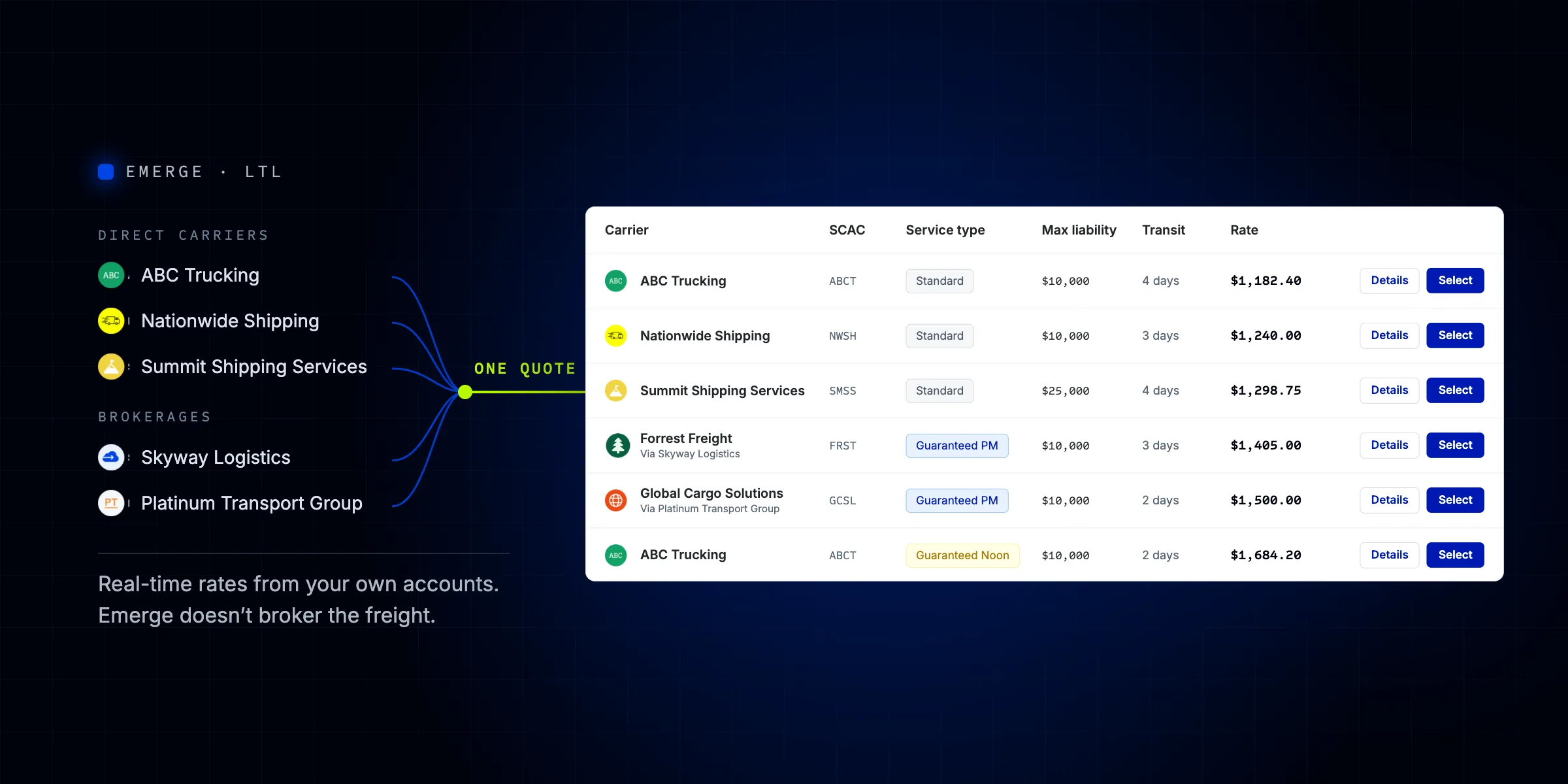The height and width of the screenshot is (784, 1568).
Task: Click the $1,500.00 rate
Action: 1266,500
